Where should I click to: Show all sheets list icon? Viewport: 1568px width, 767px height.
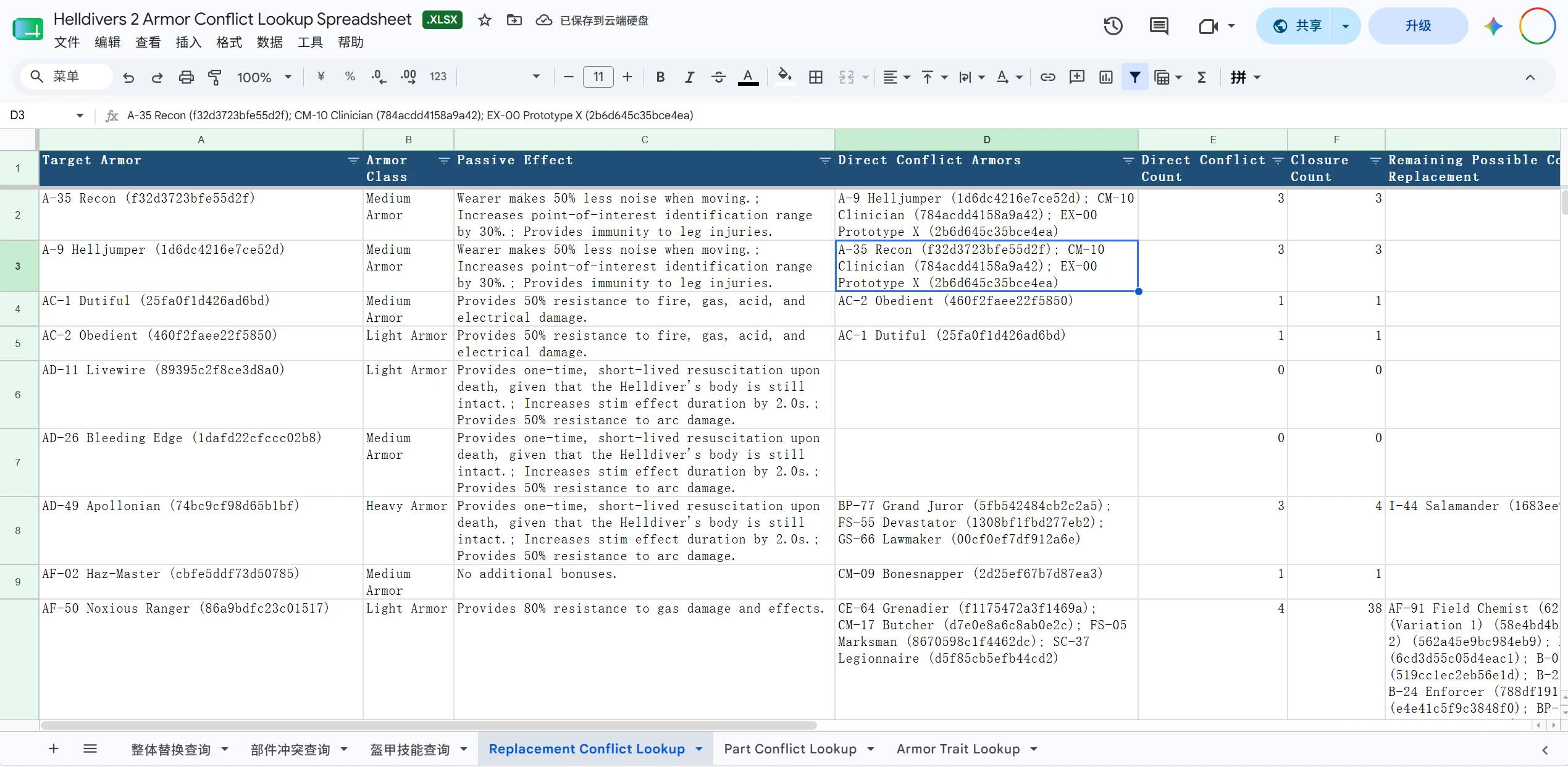pyautogui.click(x=90, y=749)
